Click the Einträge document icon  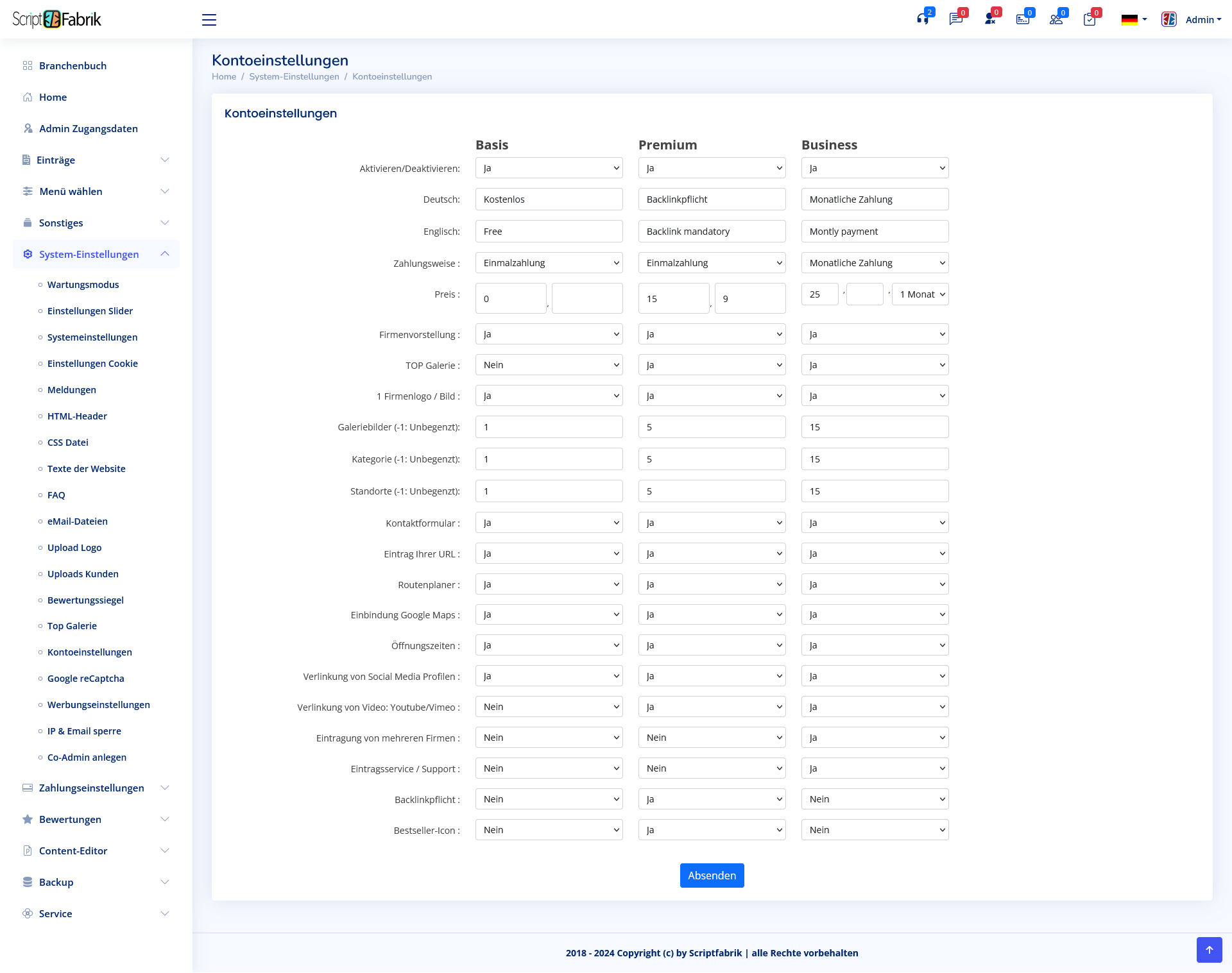point(26,160)
